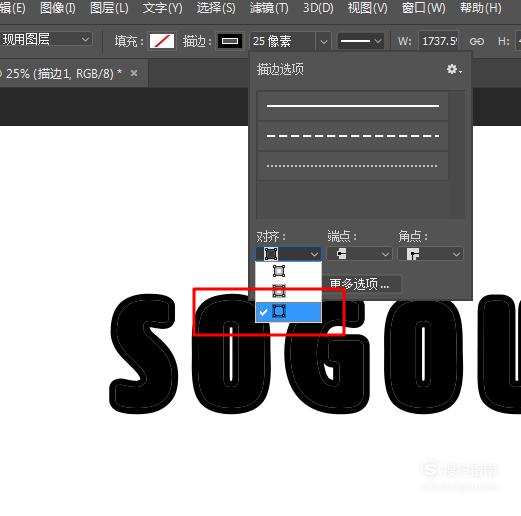Click the 更多选项... button
The height and width of the screenshot is (516, 521).
[x=361, y=284]
